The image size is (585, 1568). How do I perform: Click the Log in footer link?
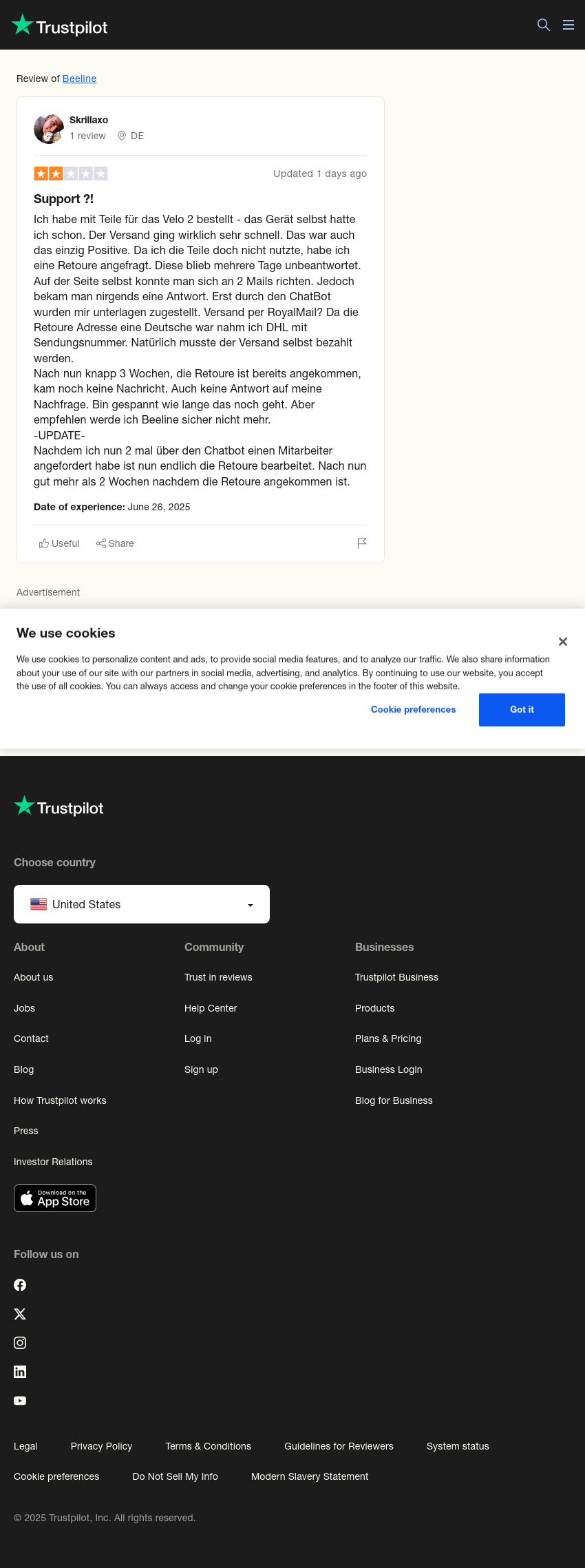coord(198,1038)
